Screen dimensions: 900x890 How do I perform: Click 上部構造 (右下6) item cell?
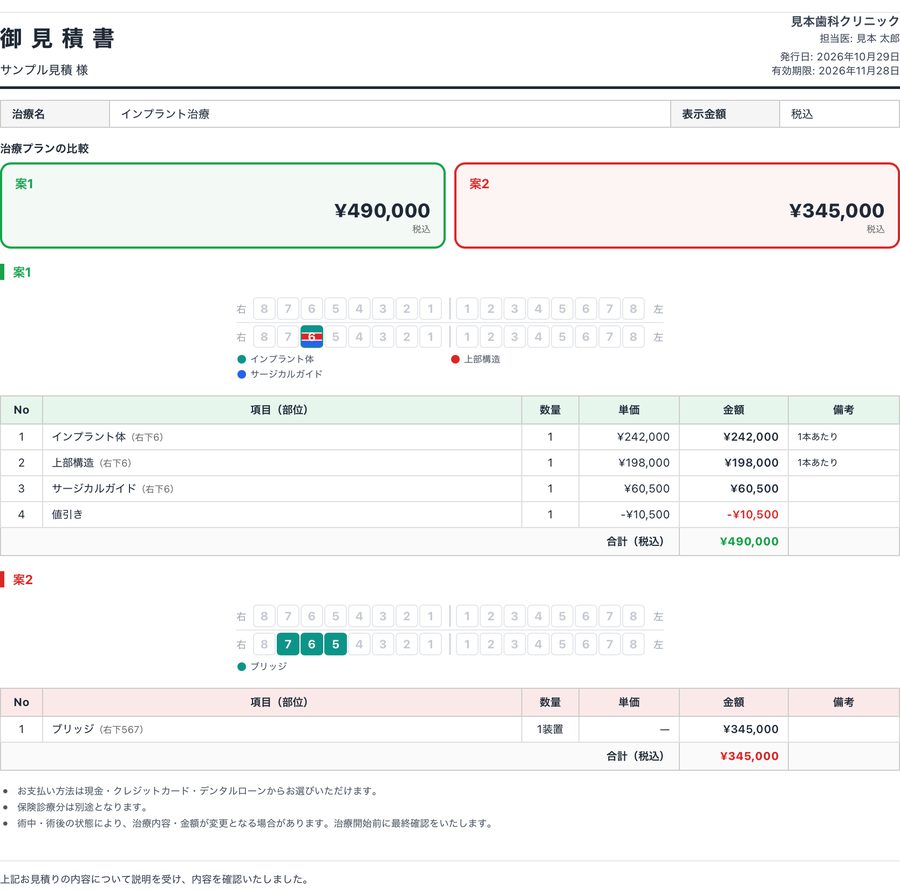click(x=282, y=463)
